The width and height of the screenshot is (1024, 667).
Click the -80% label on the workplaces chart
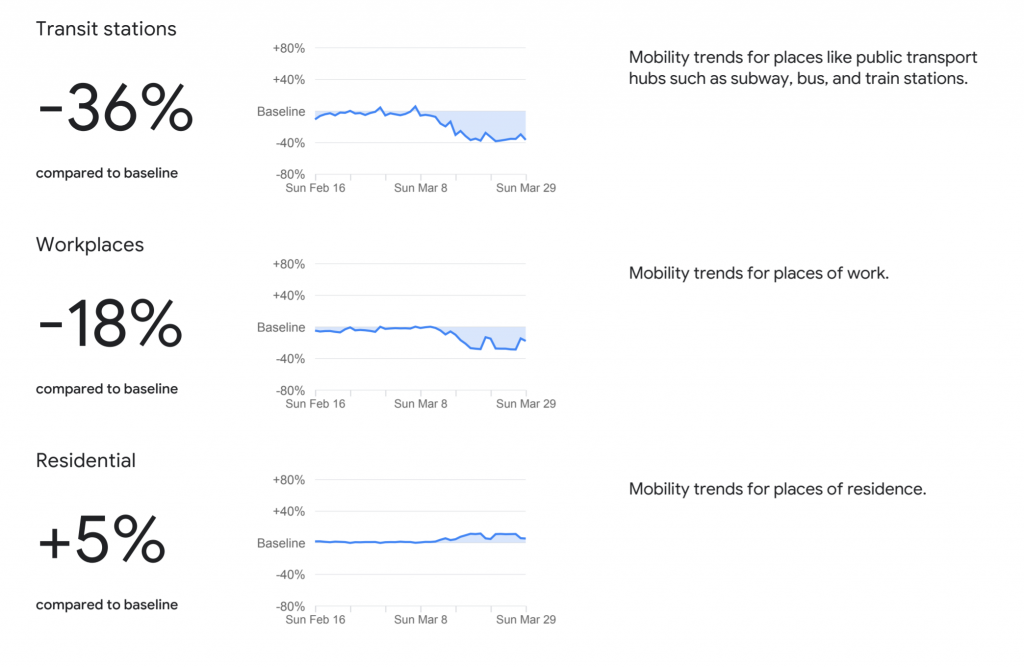(x=289, y=390)
